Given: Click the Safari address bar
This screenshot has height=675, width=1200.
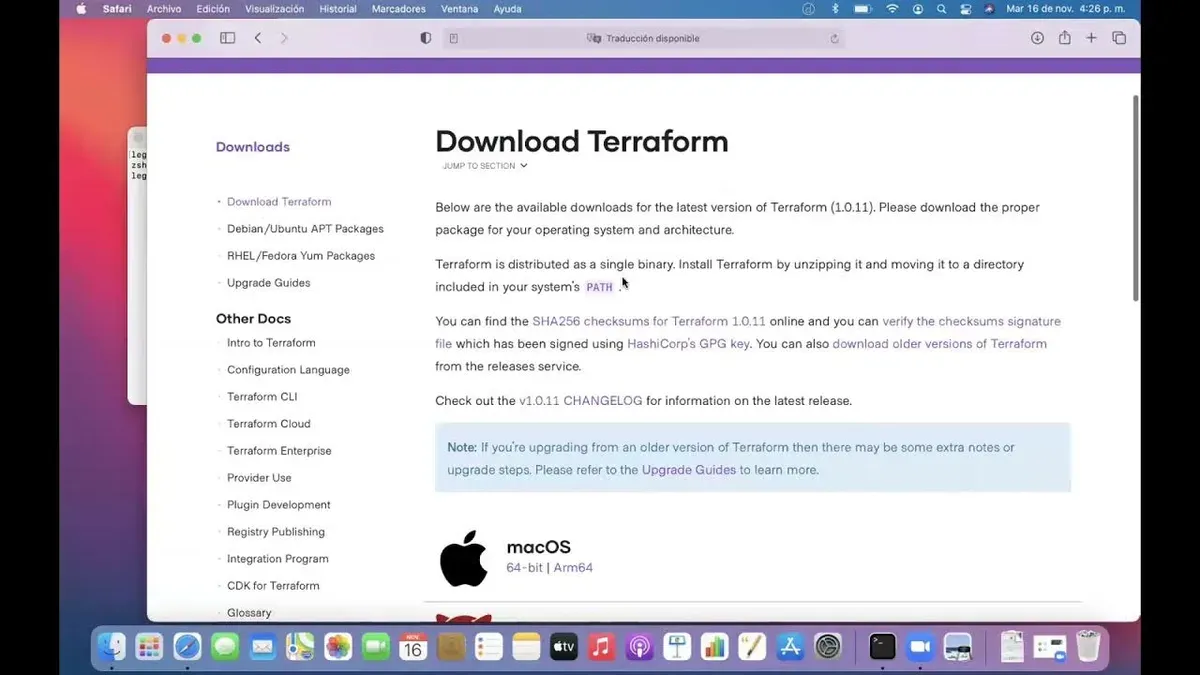Looking at the screenshot, I should 643,38.
